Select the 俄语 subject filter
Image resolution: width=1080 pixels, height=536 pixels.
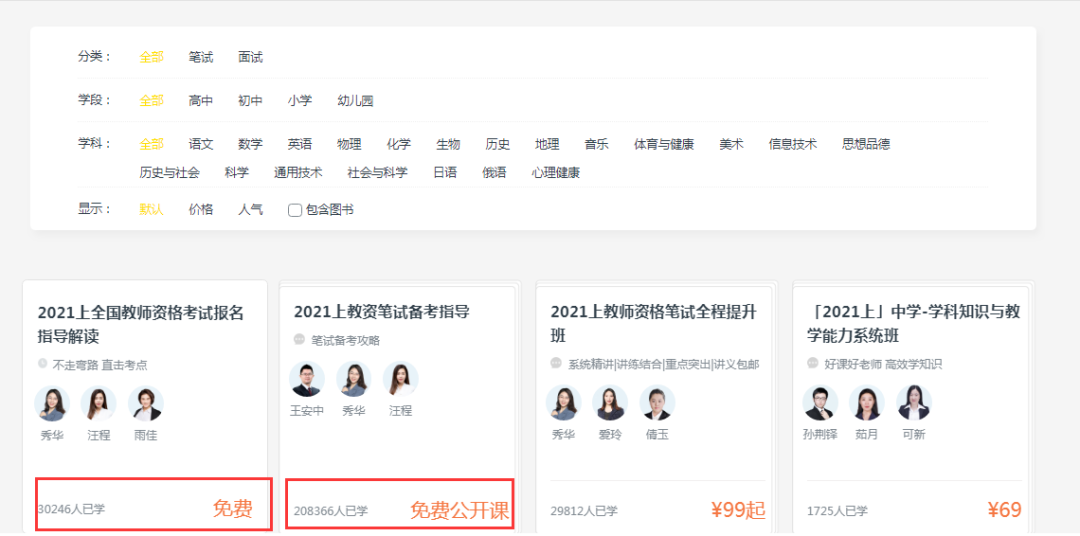[495, 172]
